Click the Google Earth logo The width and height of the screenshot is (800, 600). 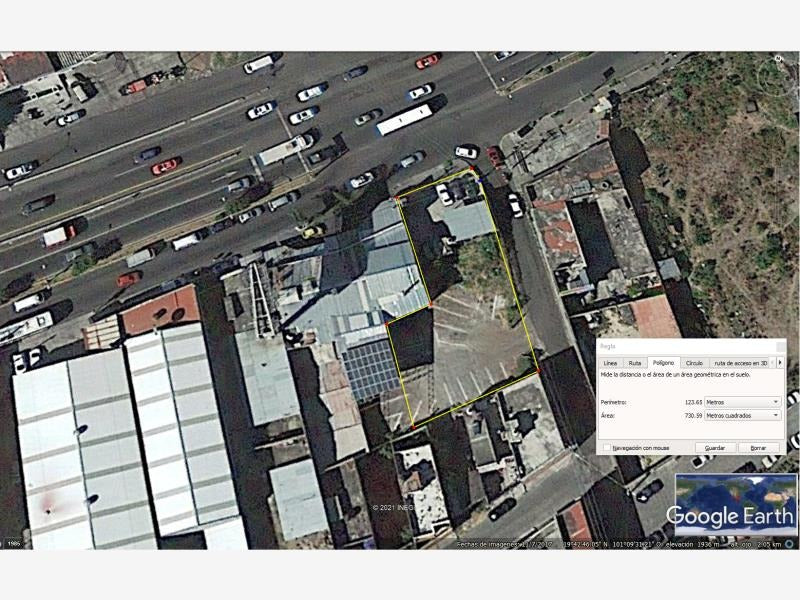[x=731, y=516]
